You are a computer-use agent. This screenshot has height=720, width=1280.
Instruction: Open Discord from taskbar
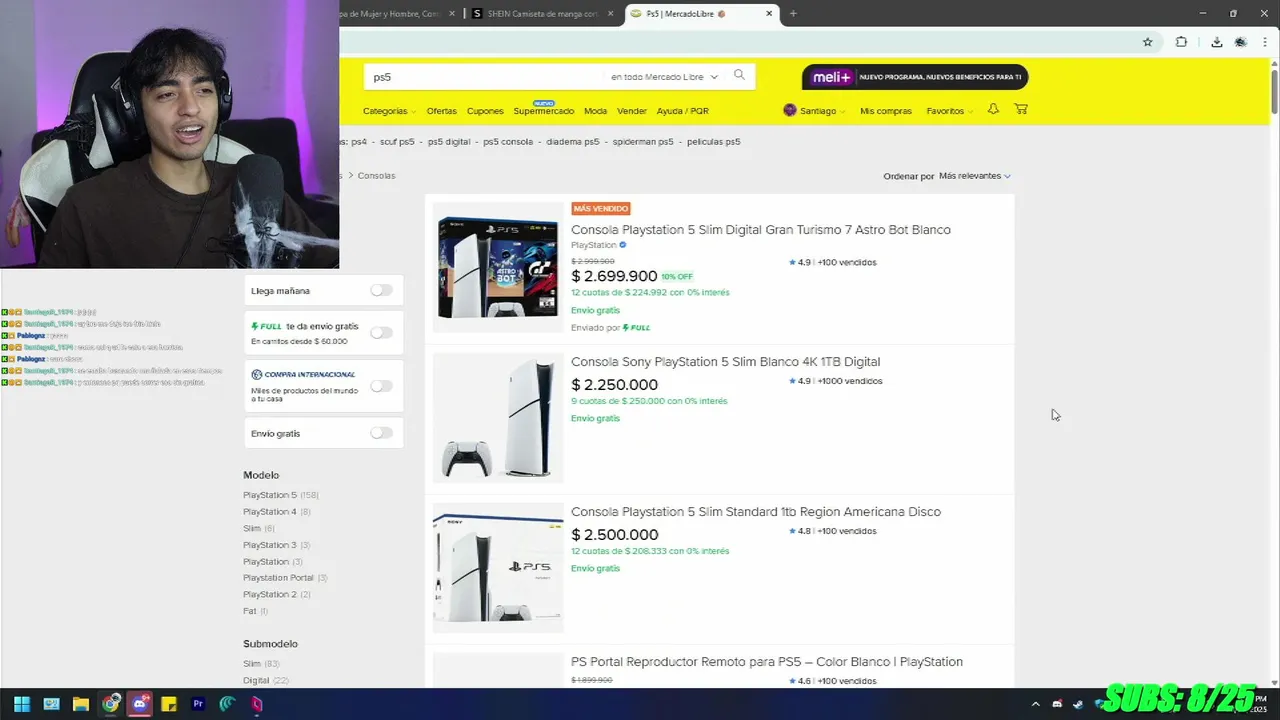(140, 704)
